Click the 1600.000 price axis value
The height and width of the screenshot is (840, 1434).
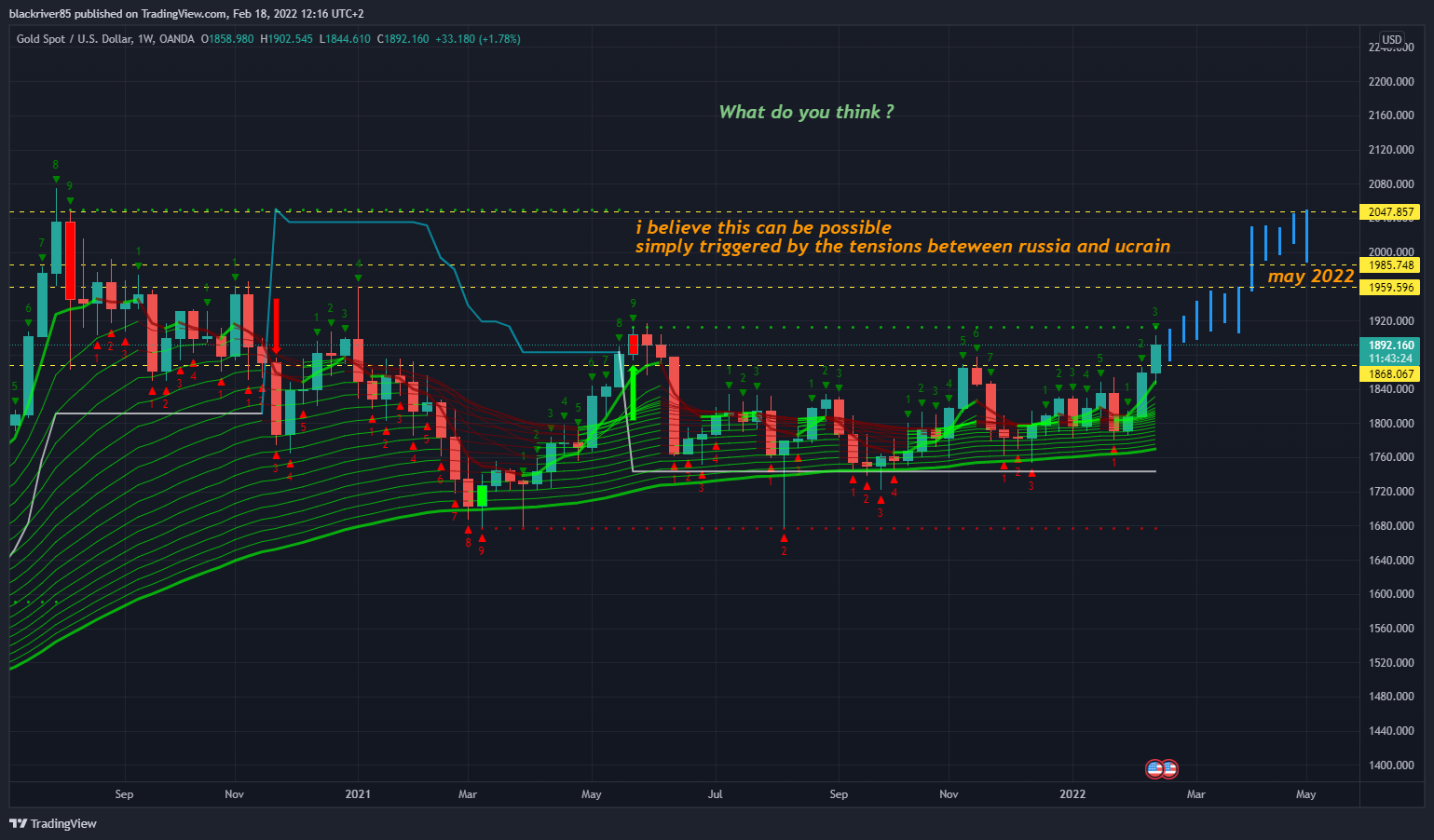(x=1390, y=594)
